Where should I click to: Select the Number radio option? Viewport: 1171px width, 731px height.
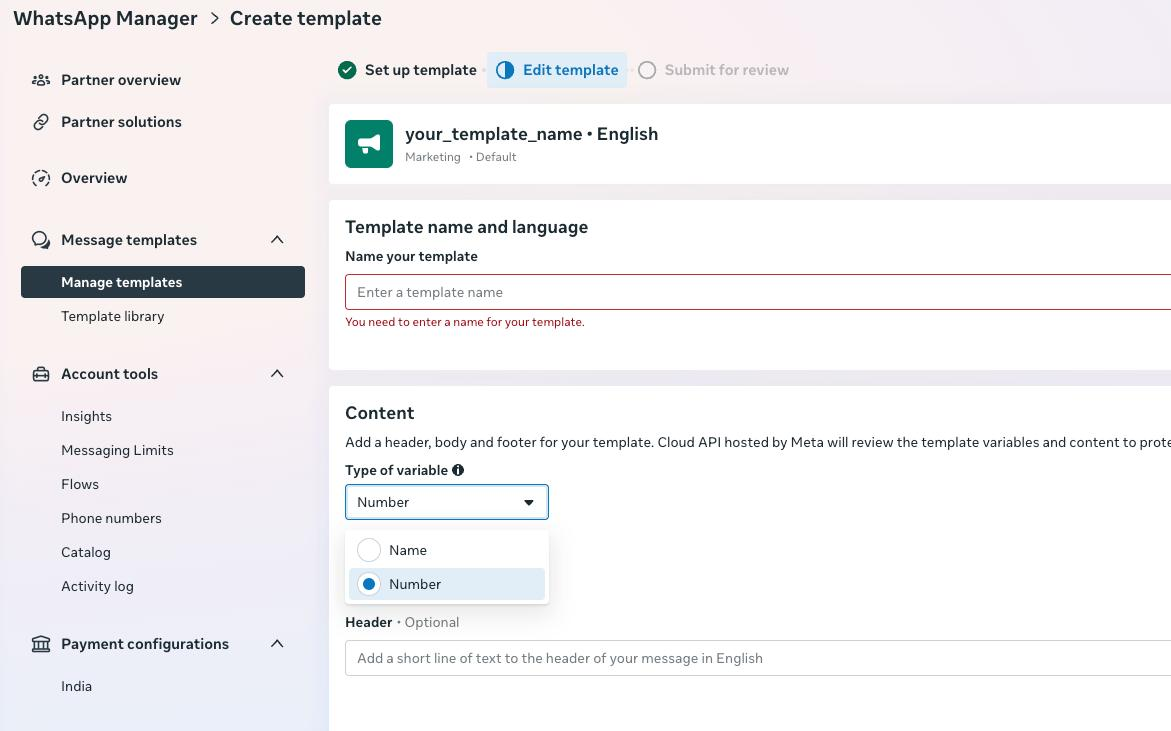coord(369,584)
